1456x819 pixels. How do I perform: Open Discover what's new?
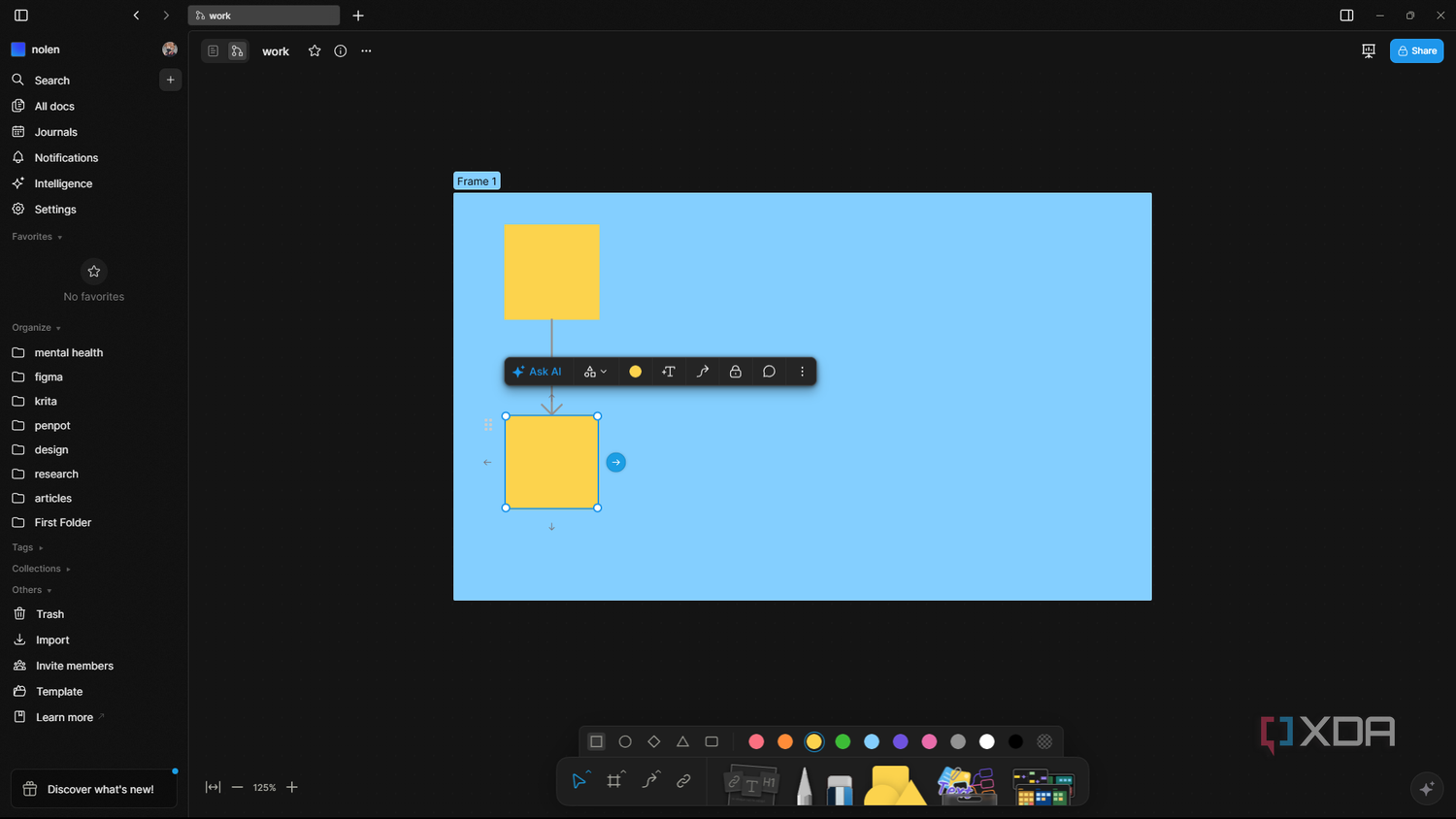pyautogui.click(x=93, y=789)
